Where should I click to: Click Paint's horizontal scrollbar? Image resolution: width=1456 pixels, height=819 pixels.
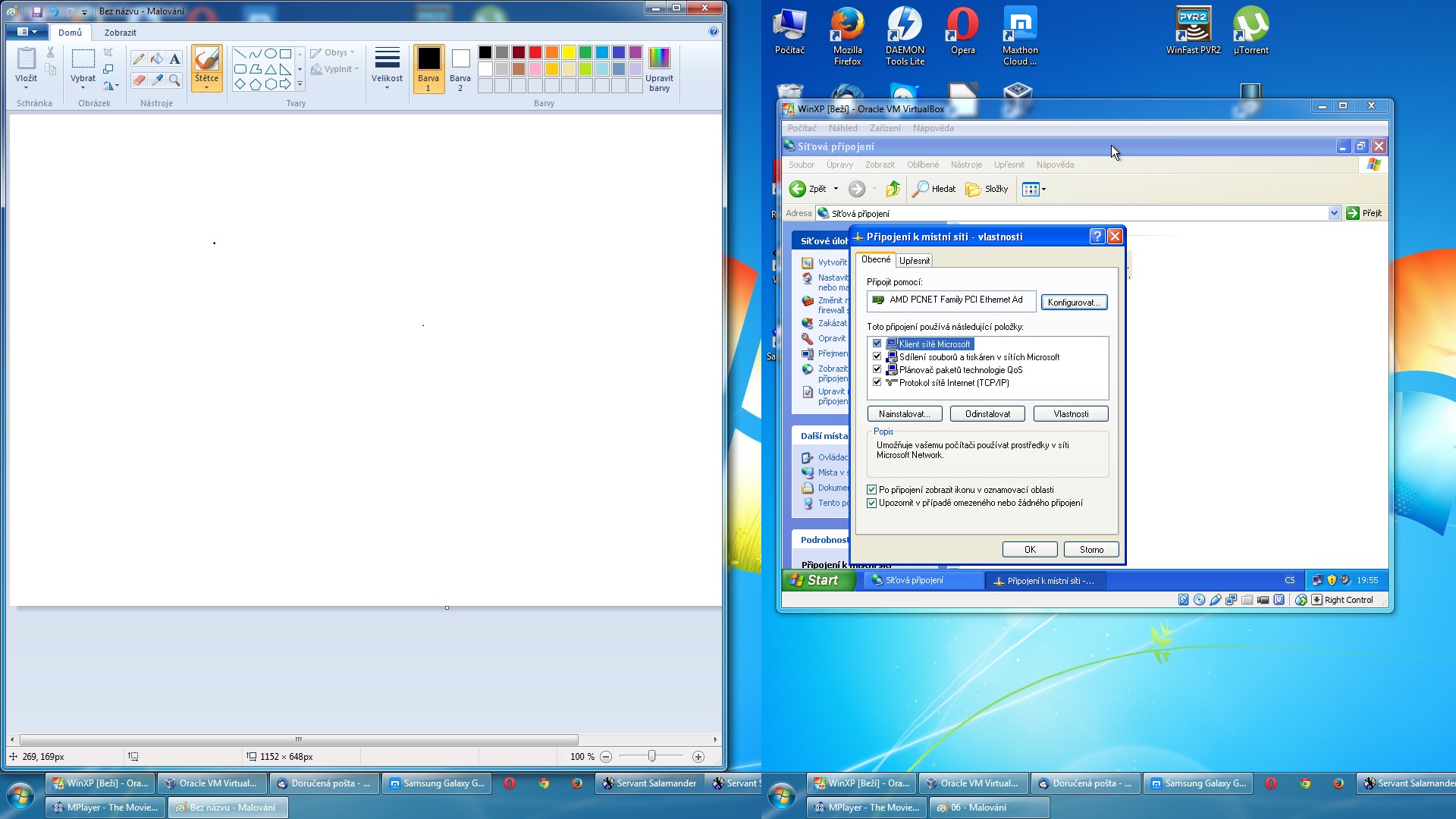[x=299, y=739]
